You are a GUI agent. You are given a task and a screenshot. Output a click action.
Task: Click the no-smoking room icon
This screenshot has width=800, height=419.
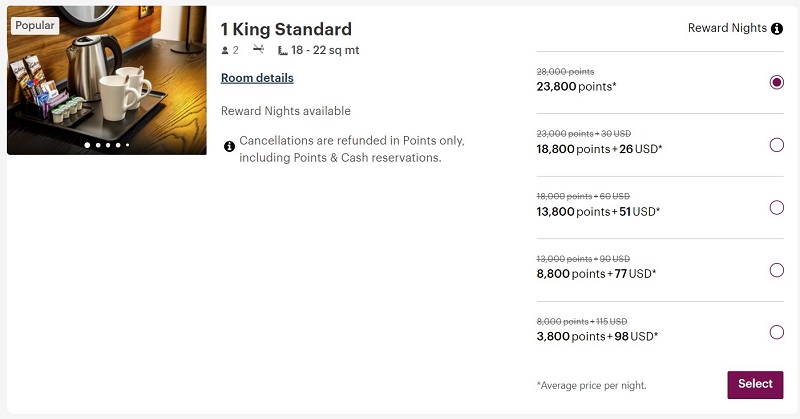pyautogui.click(x=259, y=50)
